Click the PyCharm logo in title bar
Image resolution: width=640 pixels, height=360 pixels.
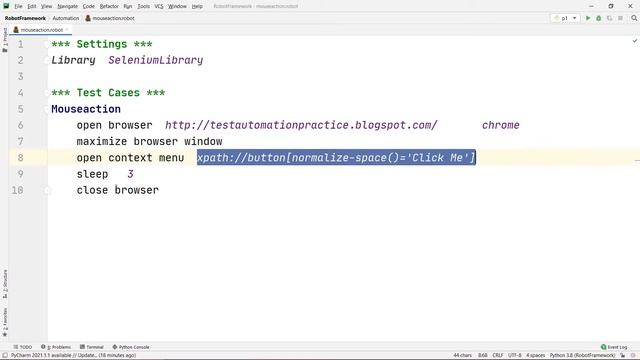pyautogui.click(x=6, y=6)
